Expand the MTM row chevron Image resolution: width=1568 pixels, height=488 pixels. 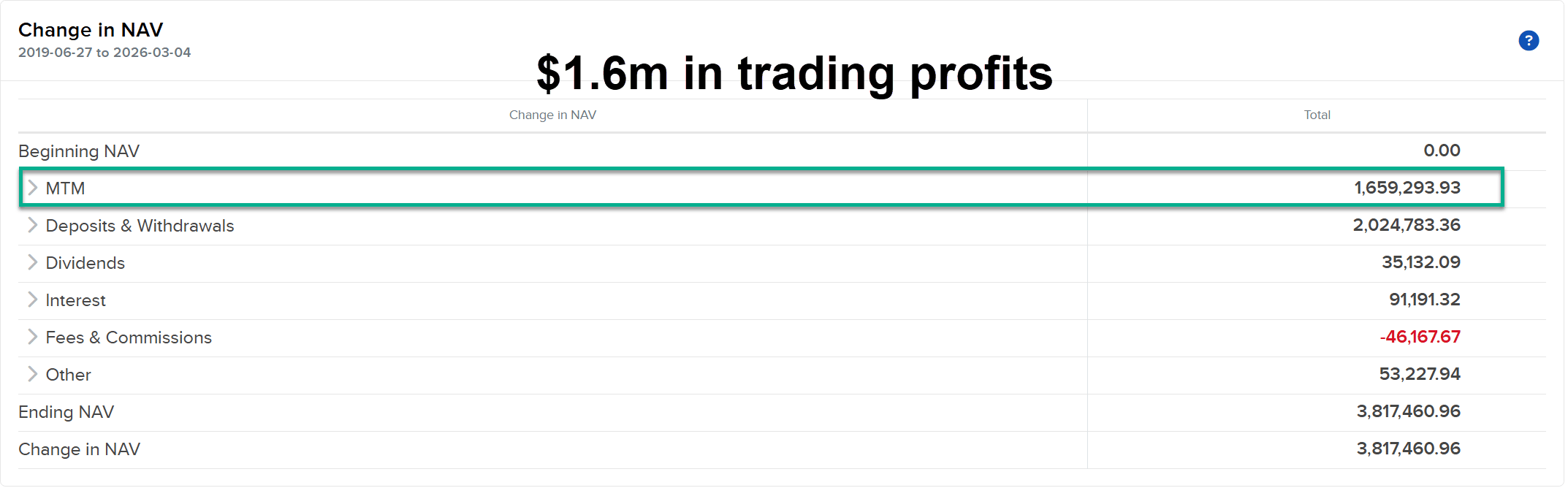coord(32,188)
